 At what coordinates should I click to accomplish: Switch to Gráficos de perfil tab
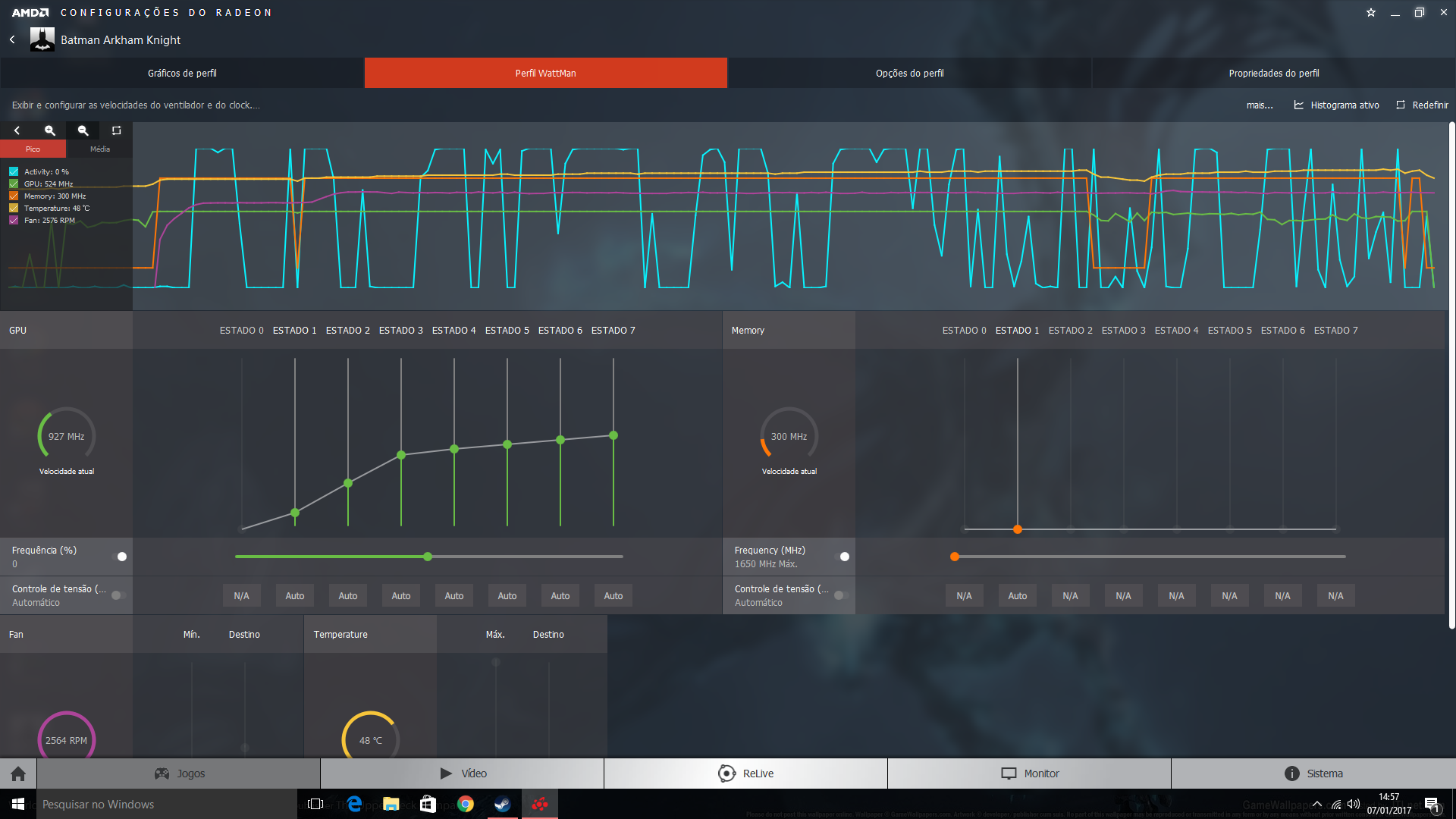click(x=182, y=73)
